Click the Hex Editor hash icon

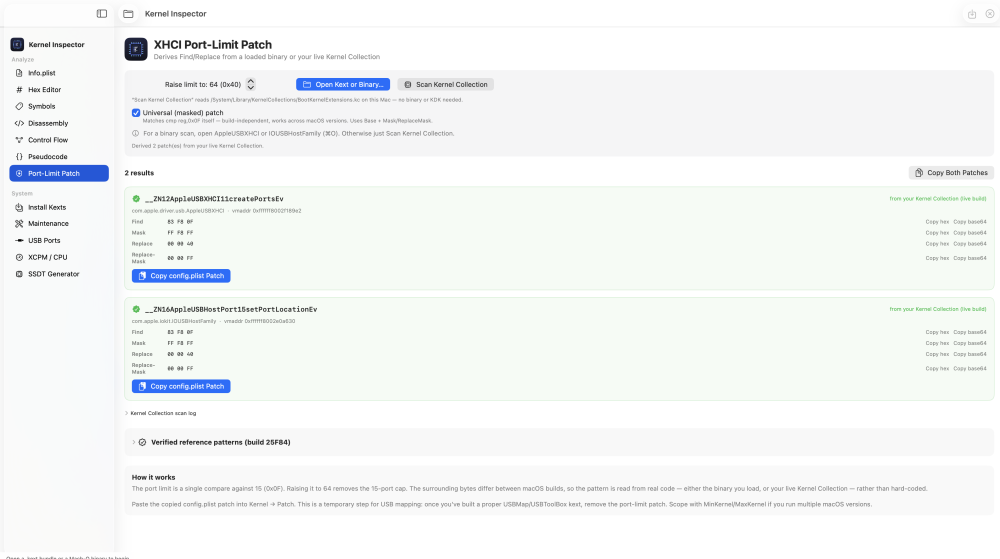[x=19, y=90]
